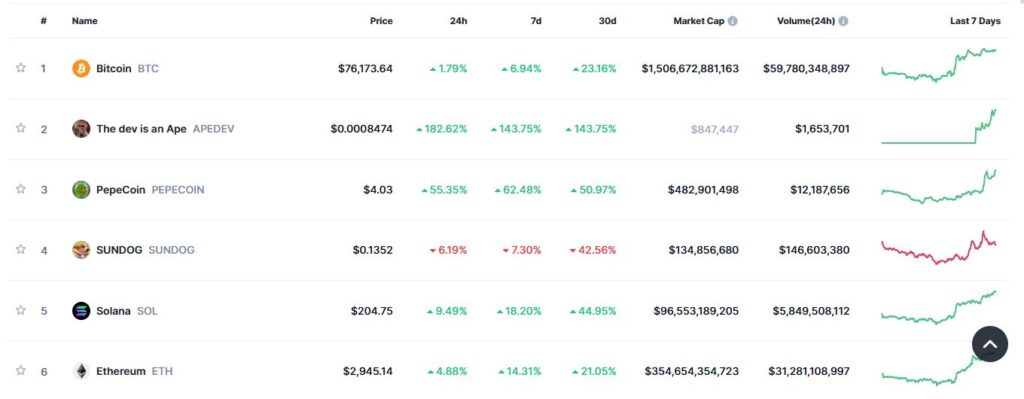The height and width of the screenshot is (399, 1024).
Task: Click the Market Cap info icon
Action: click(733, 21)
